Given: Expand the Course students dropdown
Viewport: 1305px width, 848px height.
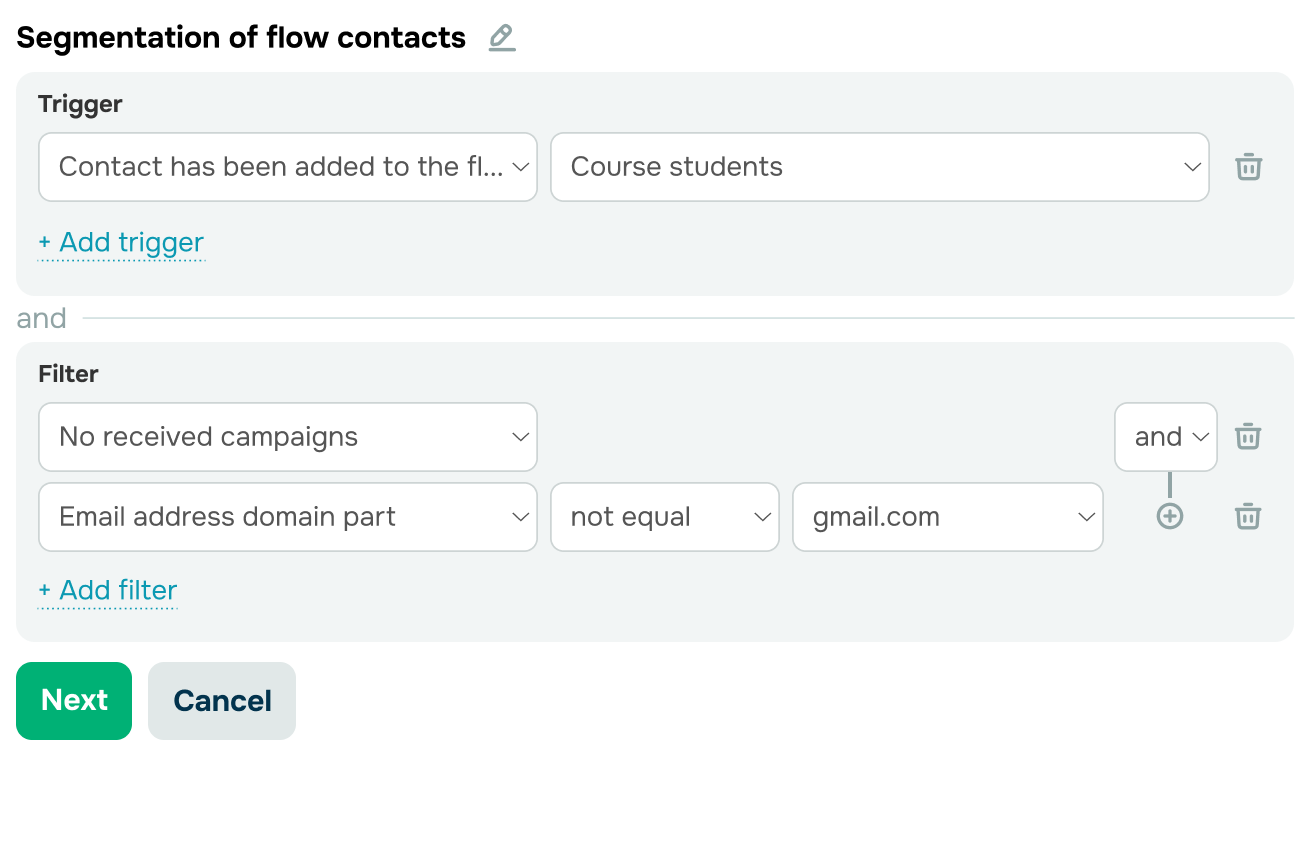Looking at the screenshot, I should [x=879, y=167].
